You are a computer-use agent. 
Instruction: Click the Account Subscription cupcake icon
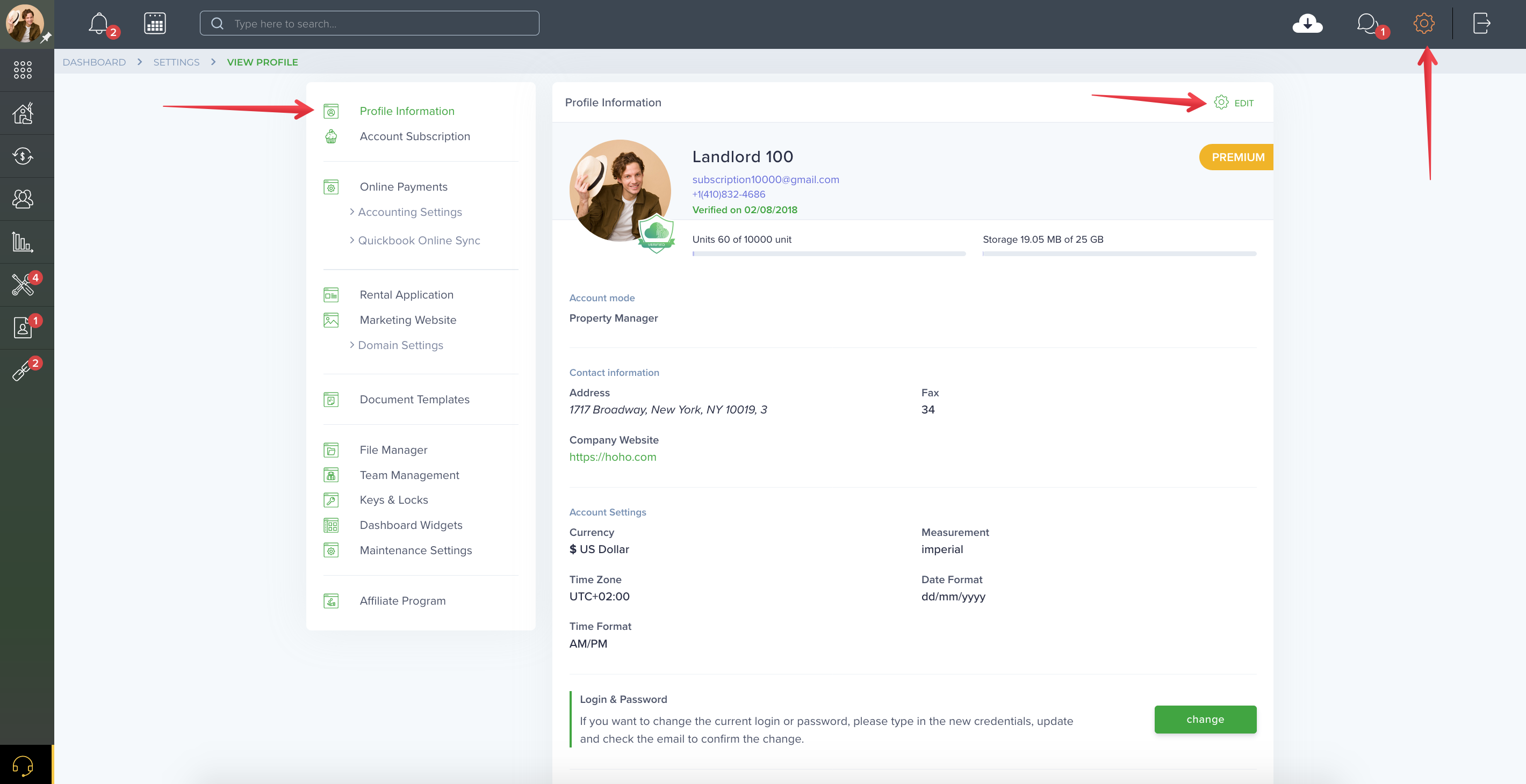click(x=331, y=136)
